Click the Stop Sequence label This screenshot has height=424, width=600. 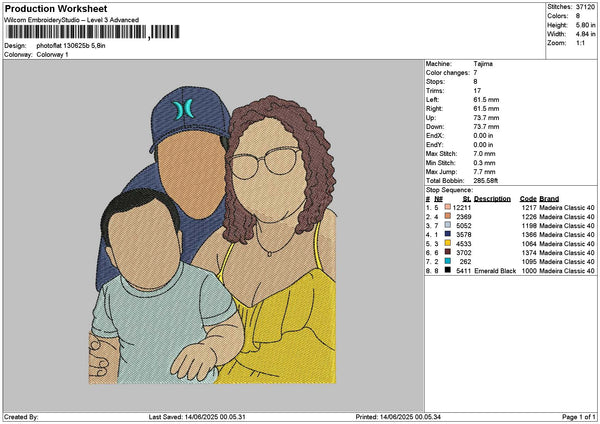(449, 190)
